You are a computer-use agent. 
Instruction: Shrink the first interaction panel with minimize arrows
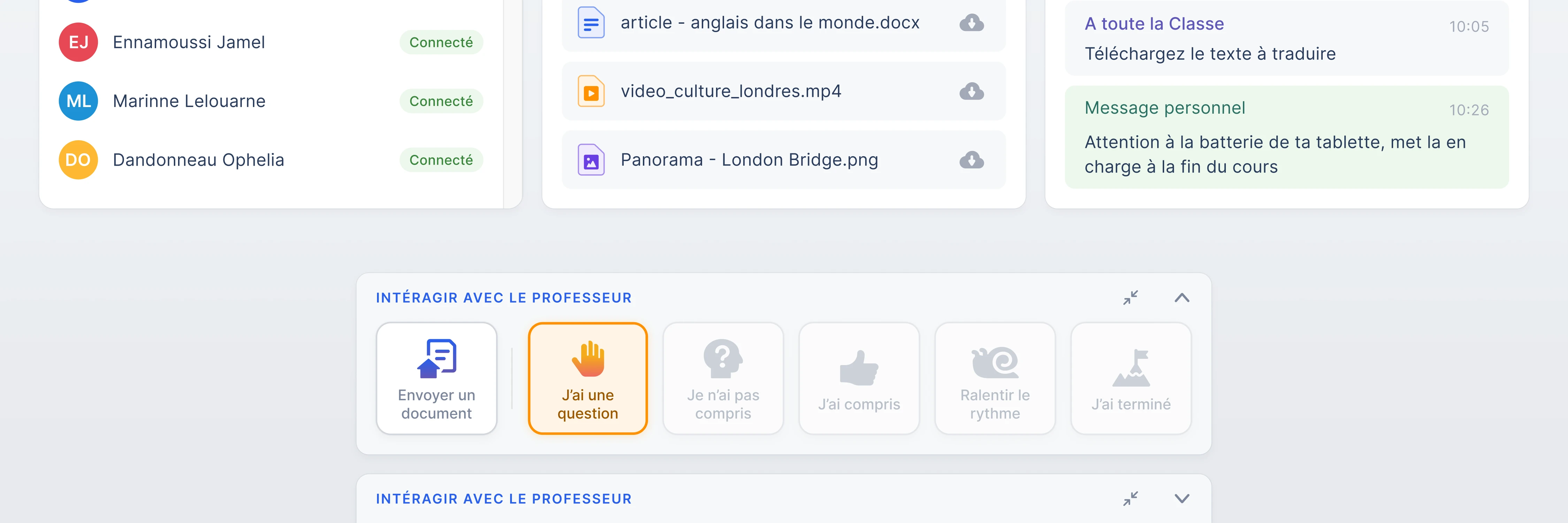pos(1130,298)
